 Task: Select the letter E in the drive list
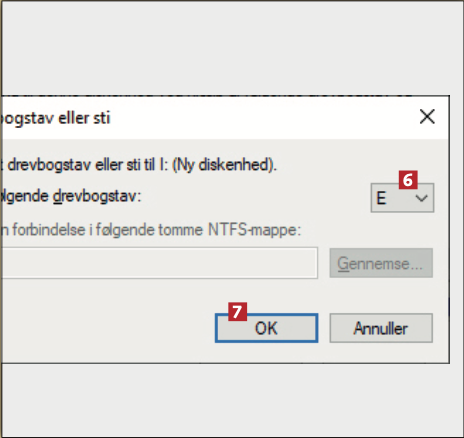[x=381, y=198]
